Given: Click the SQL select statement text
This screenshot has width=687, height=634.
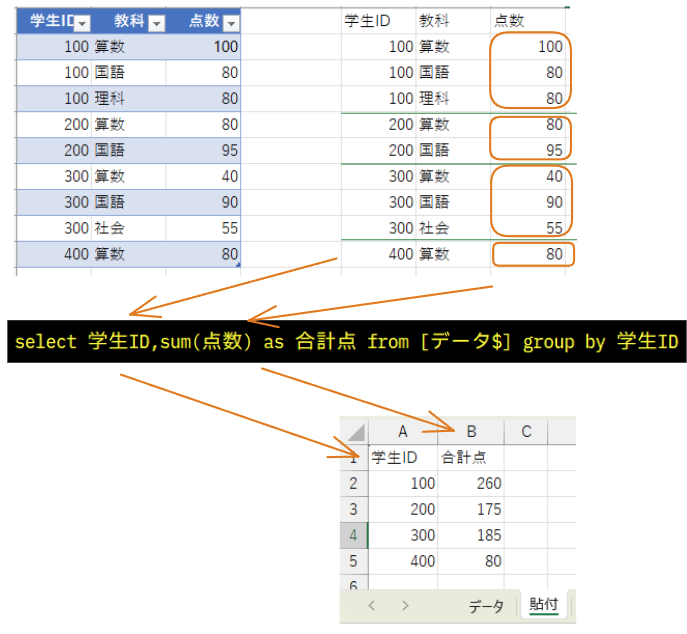Looking at the screenshot, I should click(x=347, y=342).
